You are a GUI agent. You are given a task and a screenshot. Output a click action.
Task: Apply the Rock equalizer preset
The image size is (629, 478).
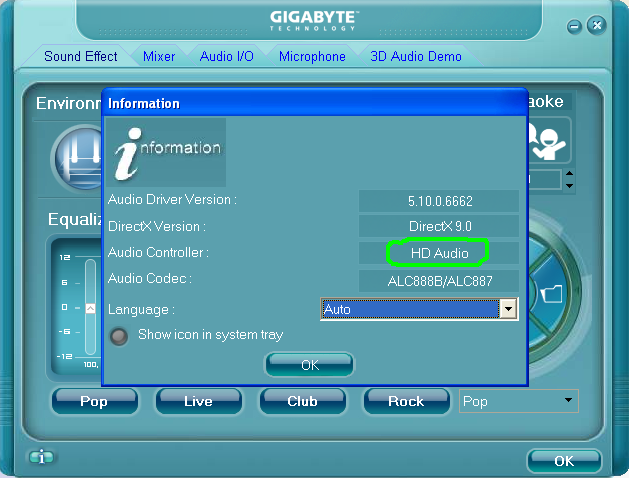pyautogui.click(x=406, y=401)
